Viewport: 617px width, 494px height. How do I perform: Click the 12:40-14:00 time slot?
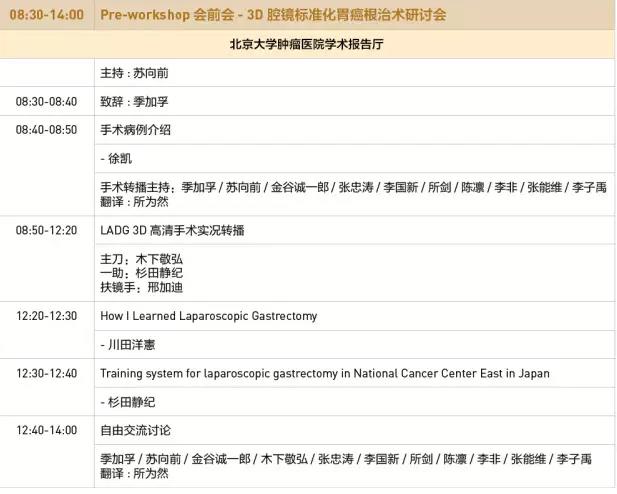(46, 430)
